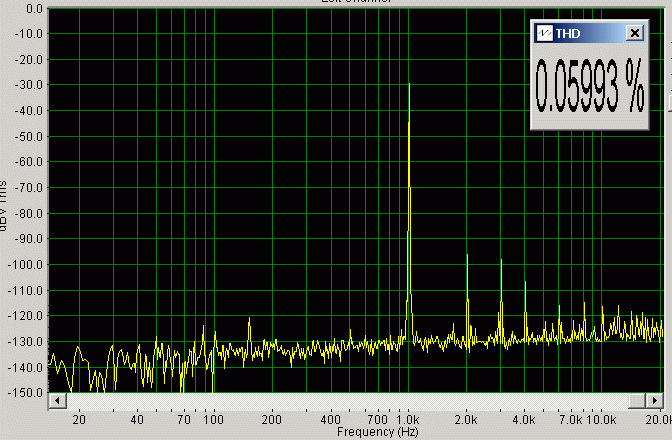This screenshot has width=672, height=440.
Task: Click the -30.0 amplitude axis label
Action: point(29,85)
